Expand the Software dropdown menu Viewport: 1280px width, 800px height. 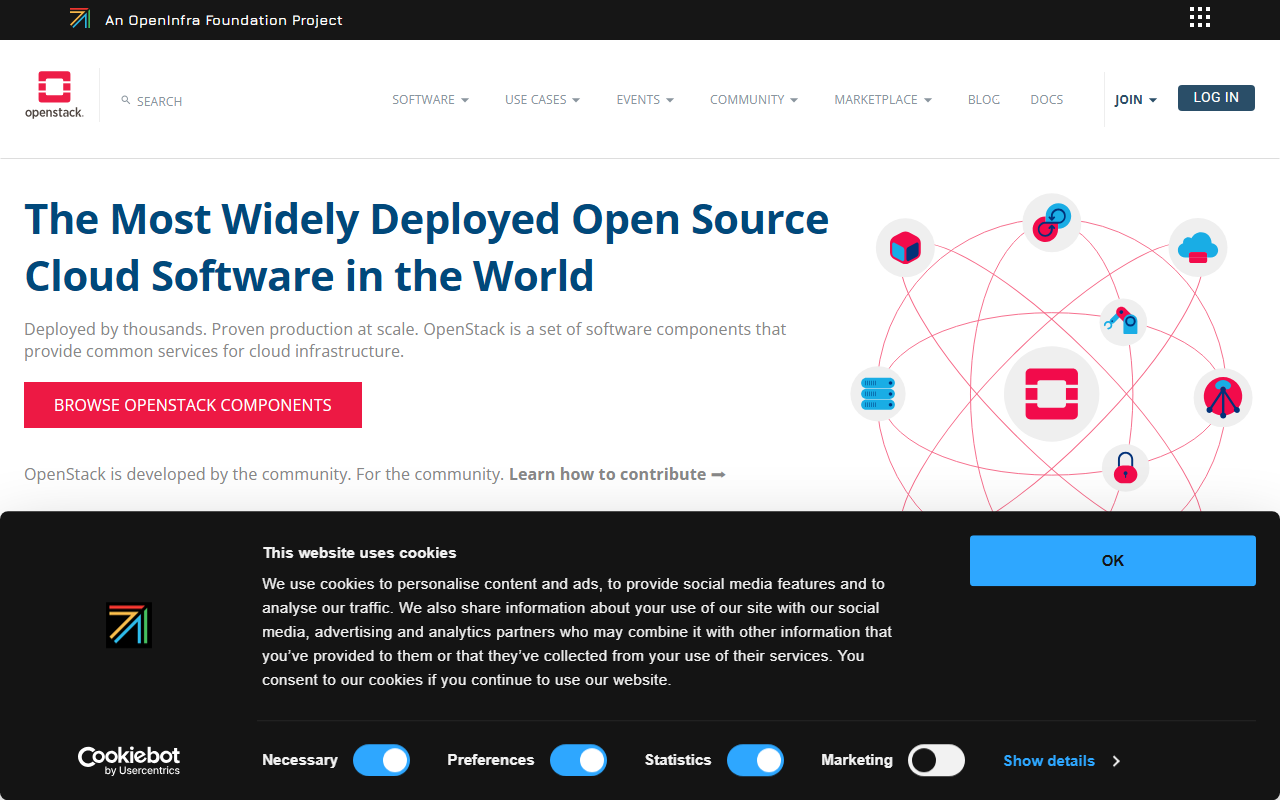point(430,100)
